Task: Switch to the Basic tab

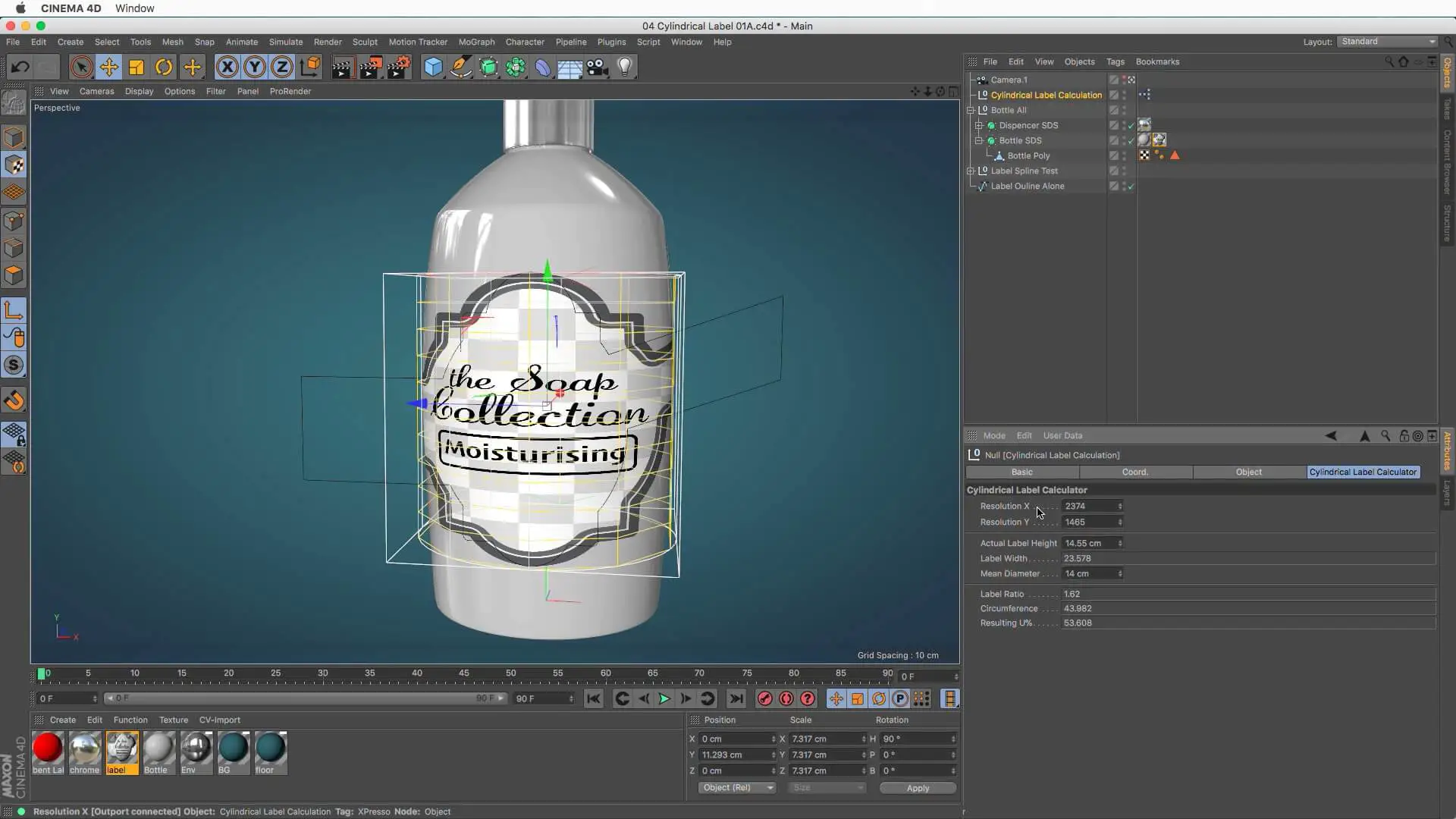Action: click(1021, 472)
